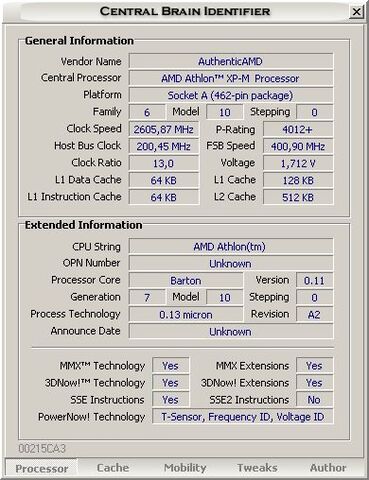Click the Clock Ratio value 13,0

(164, 163)
